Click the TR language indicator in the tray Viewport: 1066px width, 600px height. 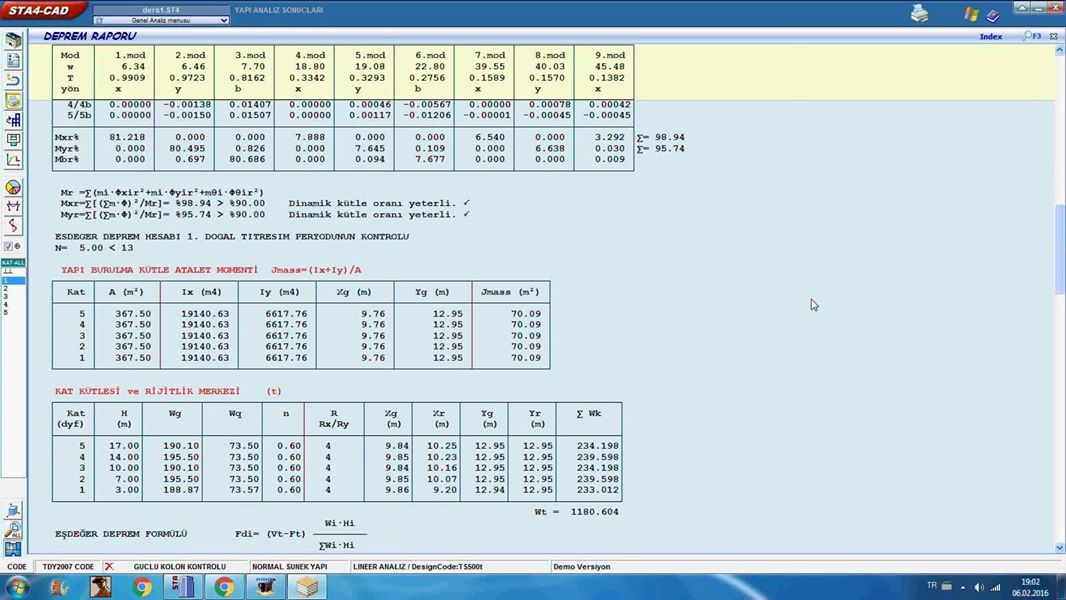[931, 586]
